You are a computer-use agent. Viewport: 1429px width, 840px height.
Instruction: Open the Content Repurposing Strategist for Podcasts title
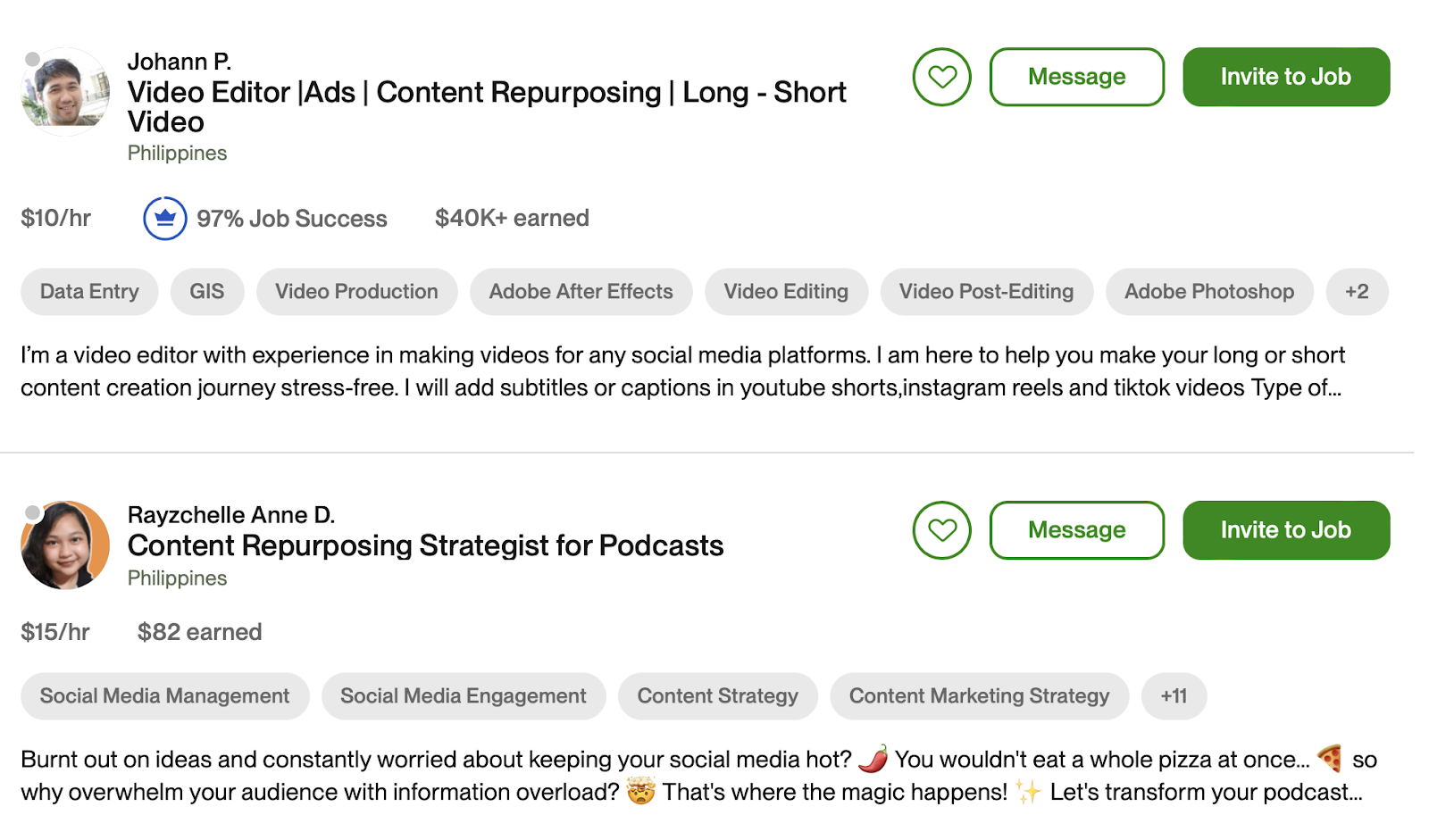[425, 545]
